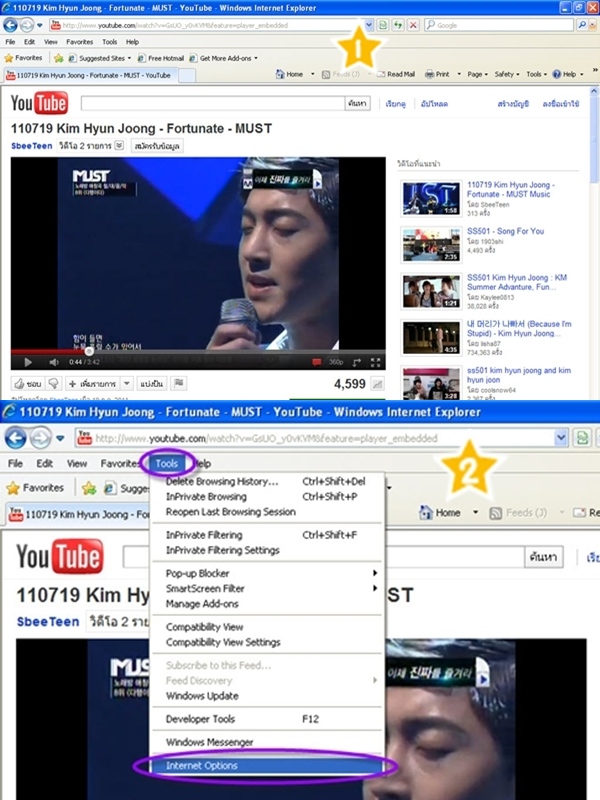
Task: Click ค้นหา search button in upper YouTube page
Action: [358, 104]
